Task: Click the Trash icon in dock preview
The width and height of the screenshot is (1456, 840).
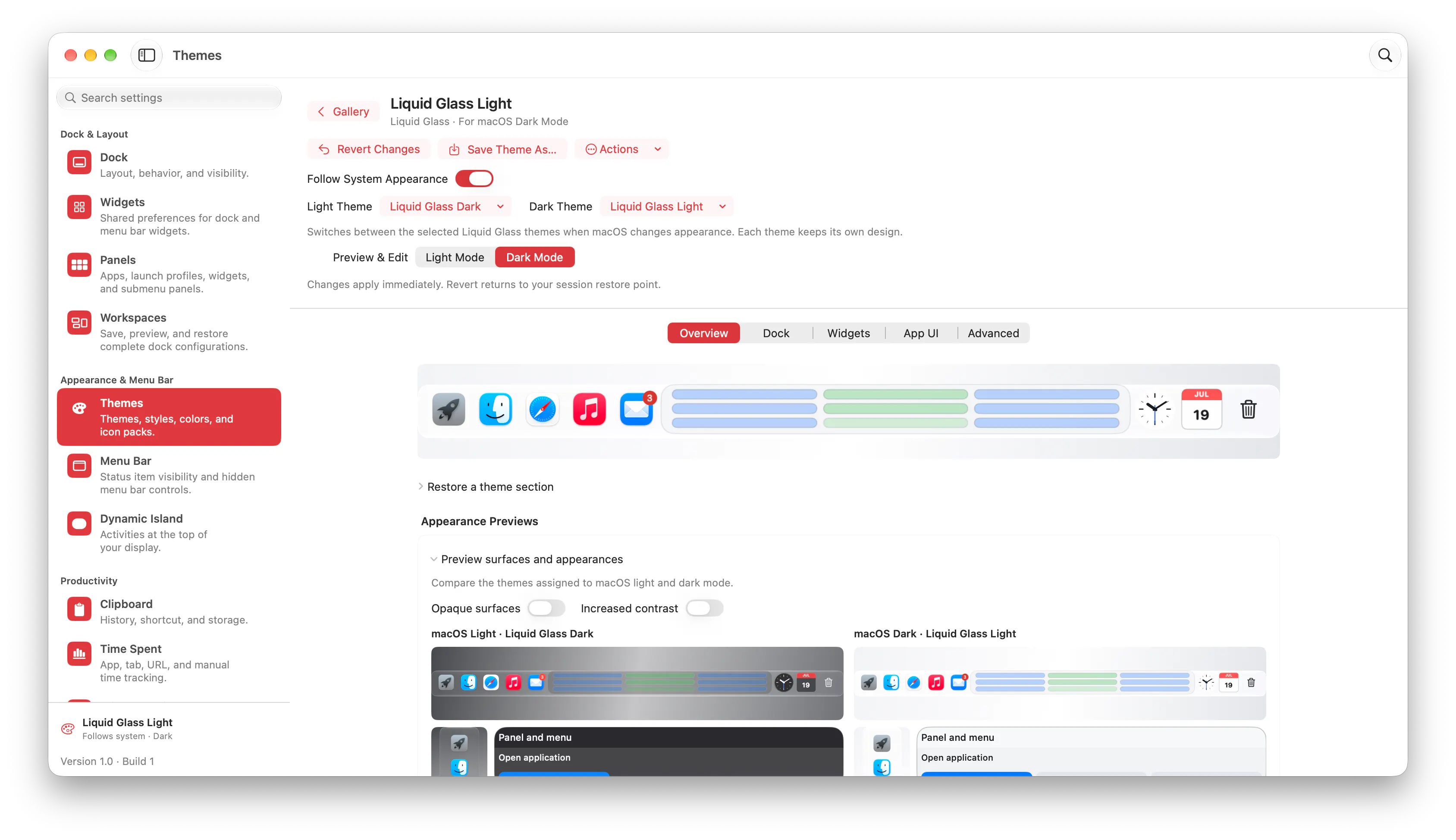Action: [1248, 410]
